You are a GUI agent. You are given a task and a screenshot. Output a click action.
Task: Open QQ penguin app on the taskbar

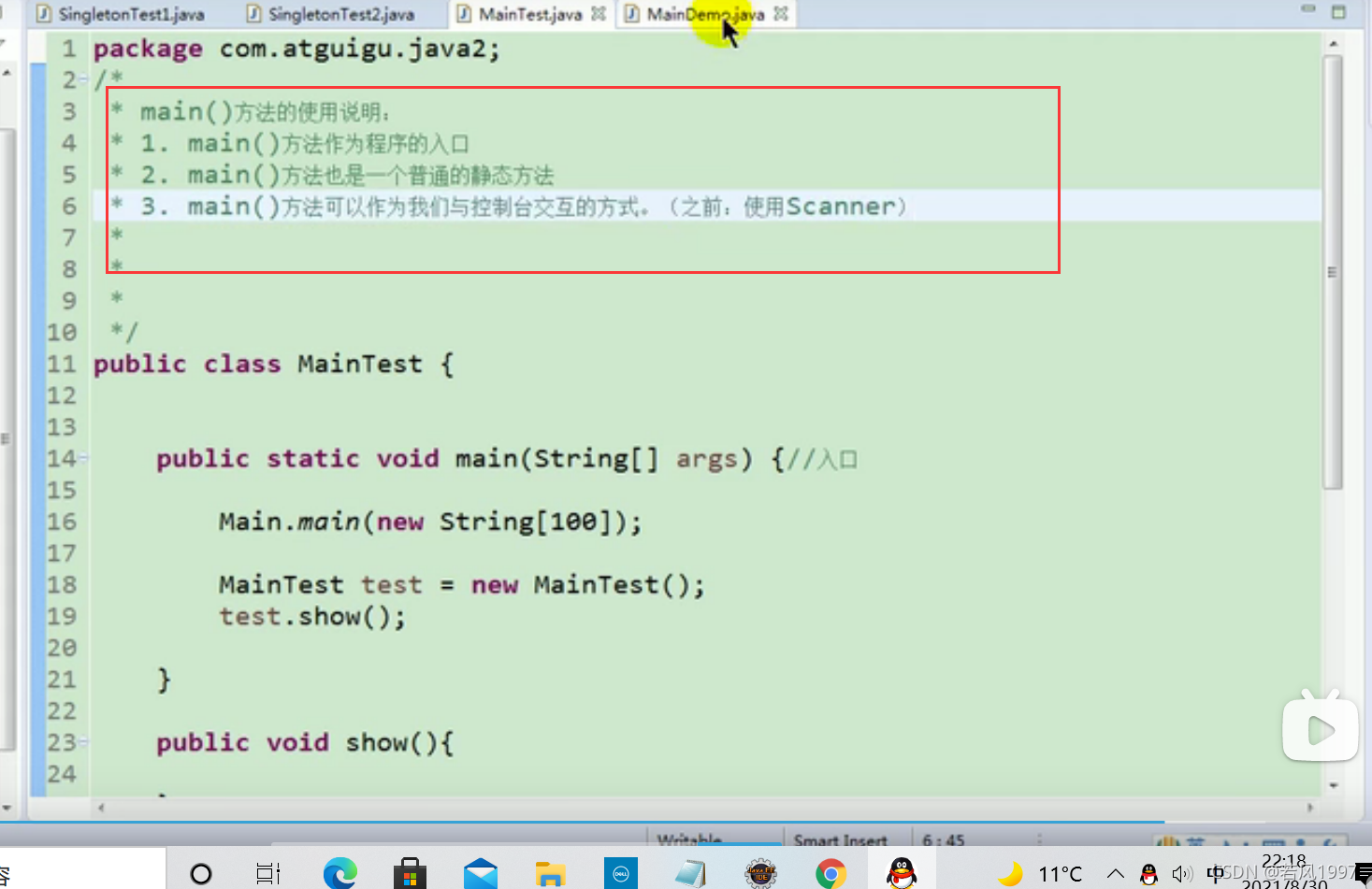pyautogui.click(x=902, y=873)
